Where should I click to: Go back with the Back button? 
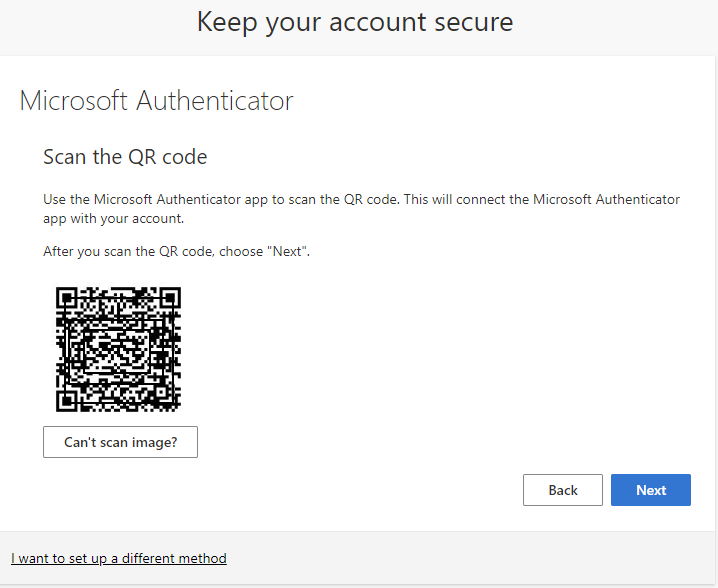click(562, 490)
